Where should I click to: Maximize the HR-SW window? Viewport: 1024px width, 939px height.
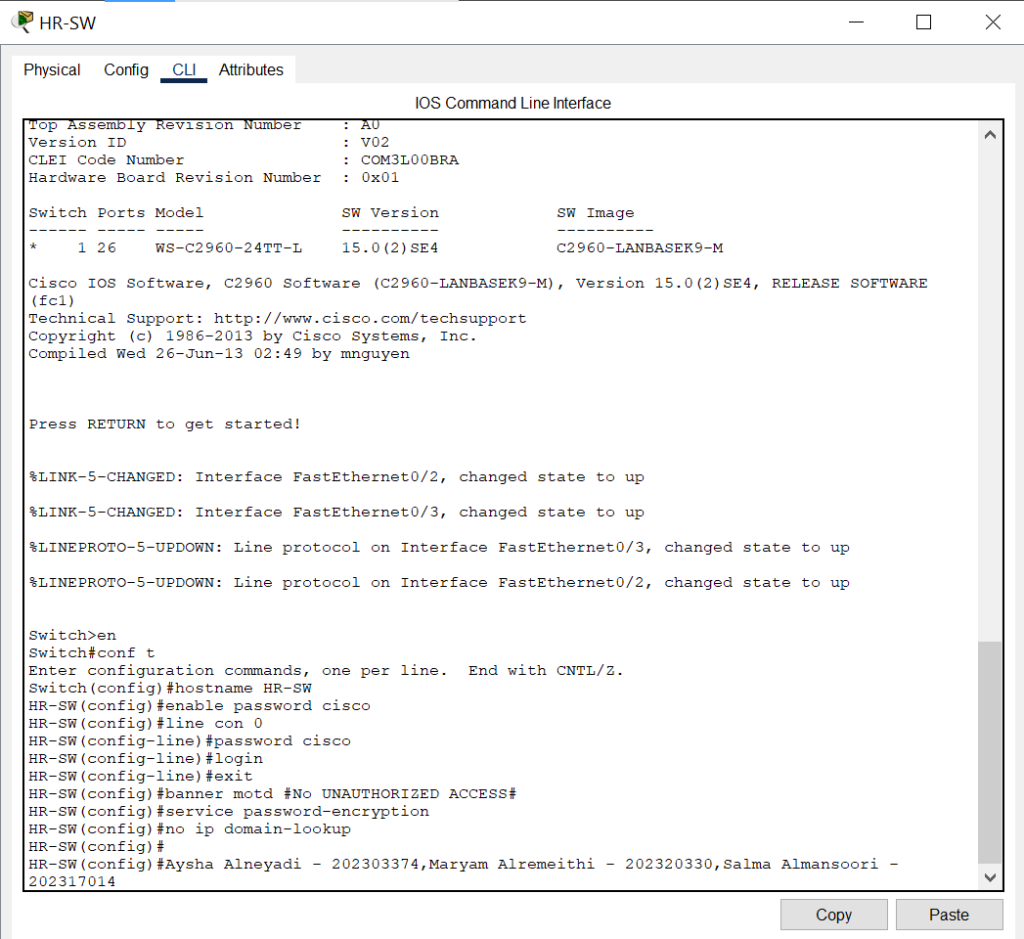[923, 22]
